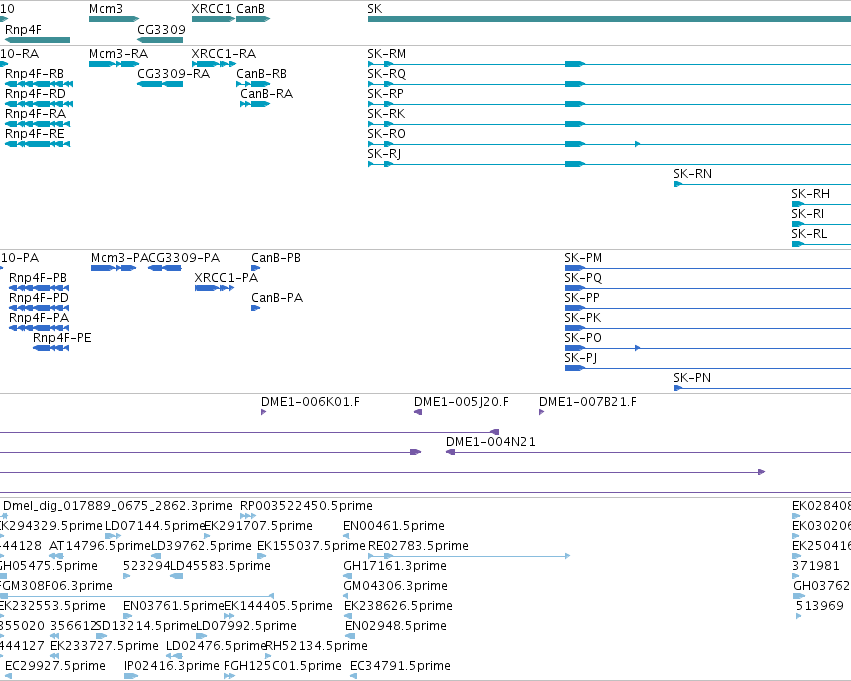Select transcript Rnp4F-RA
This screenshot has height=681, width=851.
[37, 124]
